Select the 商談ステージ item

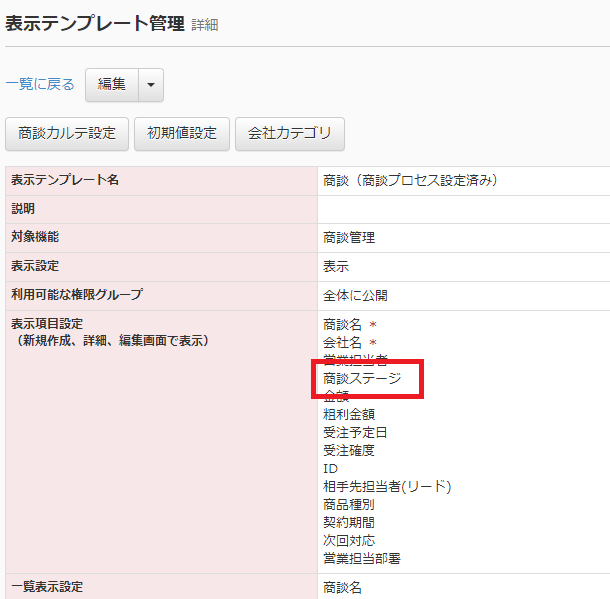(362, 378)
